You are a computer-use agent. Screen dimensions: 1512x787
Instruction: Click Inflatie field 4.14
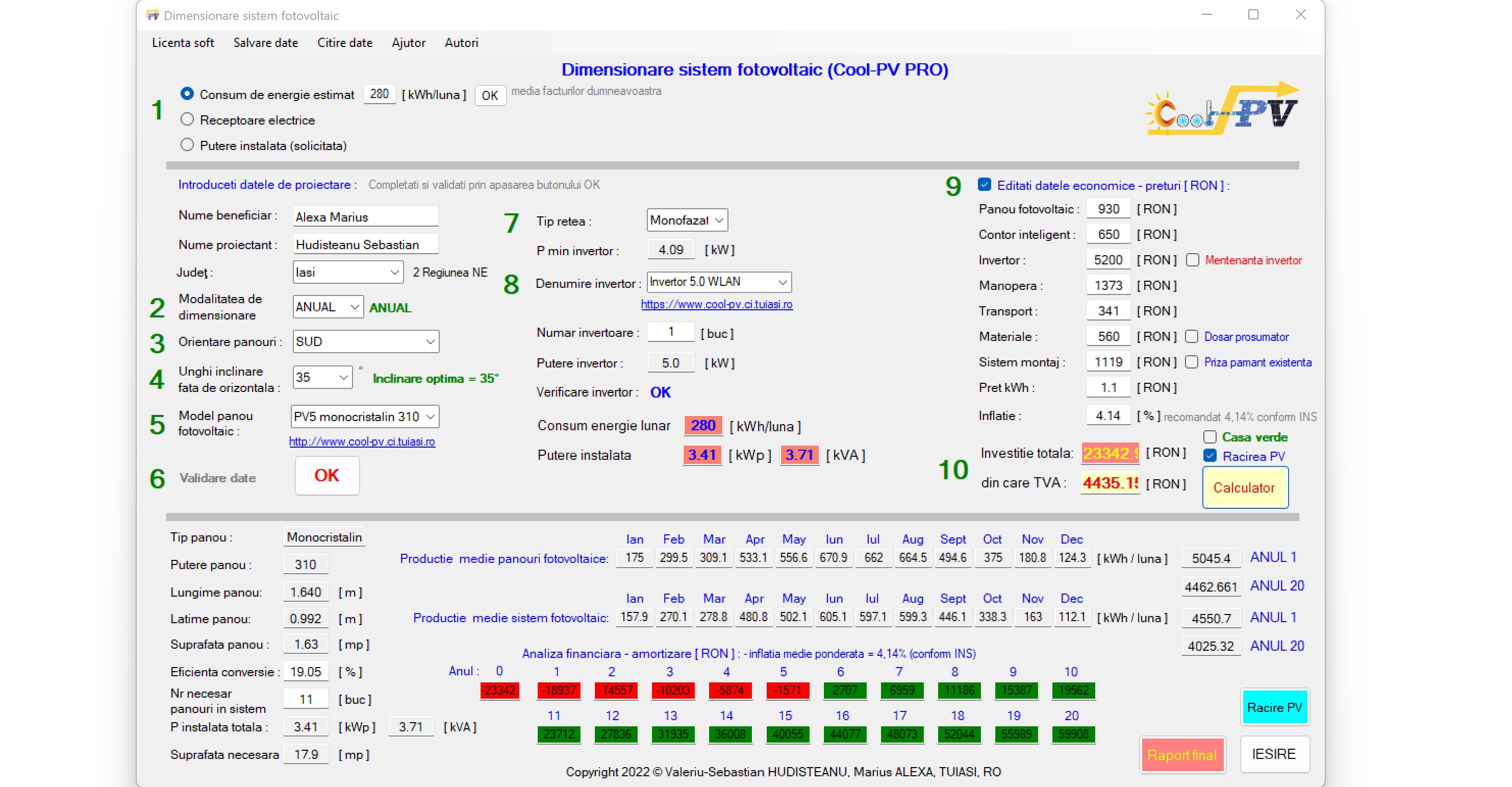(x=1108, y=416)
